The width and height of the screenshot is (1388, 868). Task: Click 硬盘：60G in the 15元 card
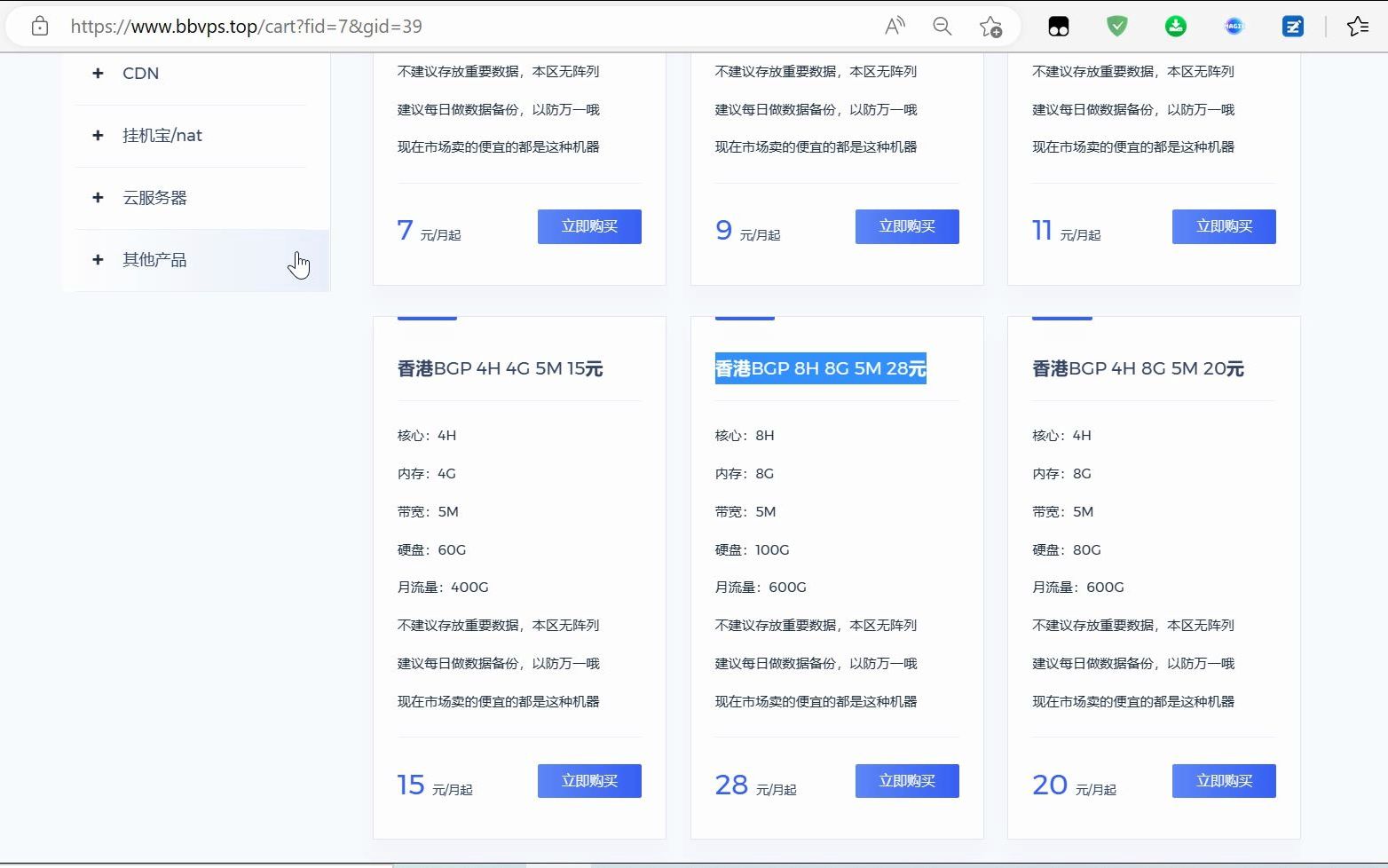[x=432, y=550]
